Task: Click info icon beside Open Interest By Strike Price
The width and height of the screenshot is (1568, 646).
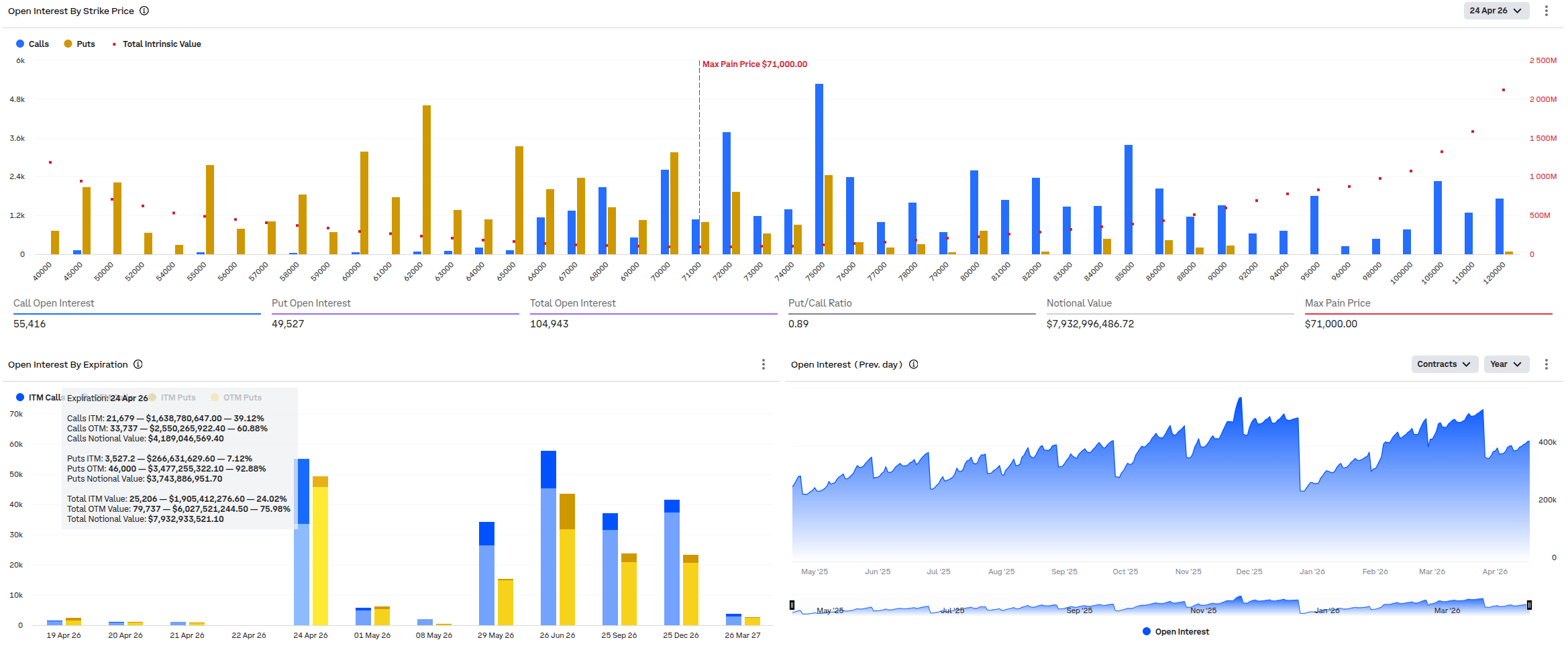Action: (x=144, y=11)
